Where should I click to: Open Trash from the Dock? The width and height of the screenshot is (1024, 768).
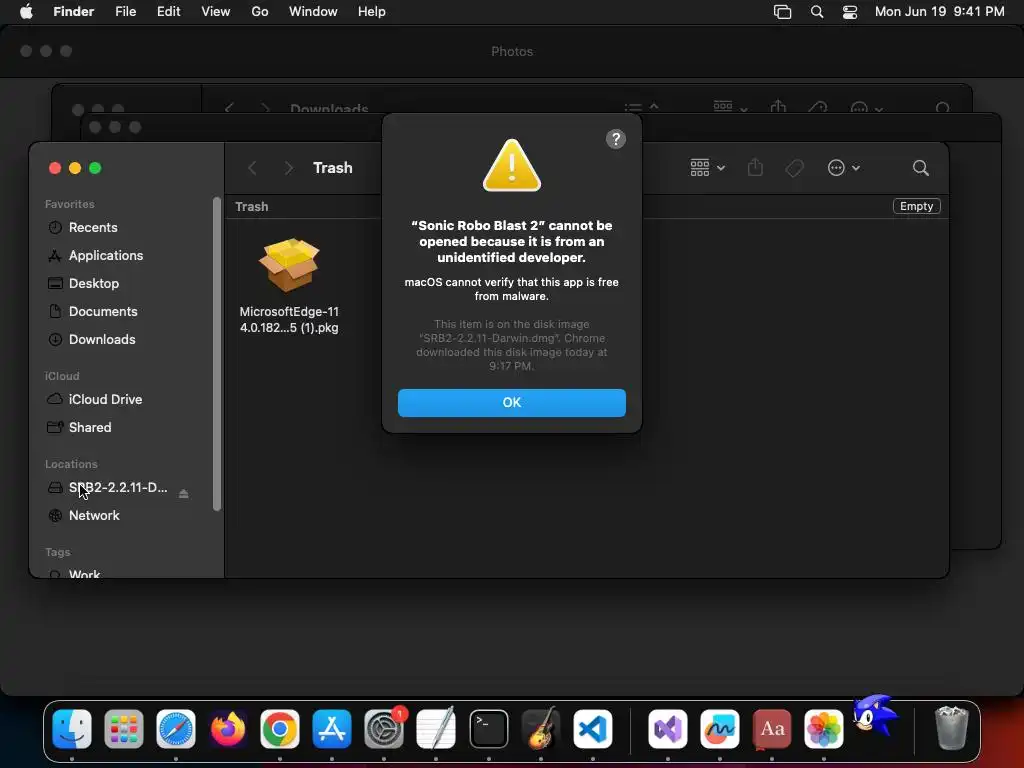tap(952, 729)
